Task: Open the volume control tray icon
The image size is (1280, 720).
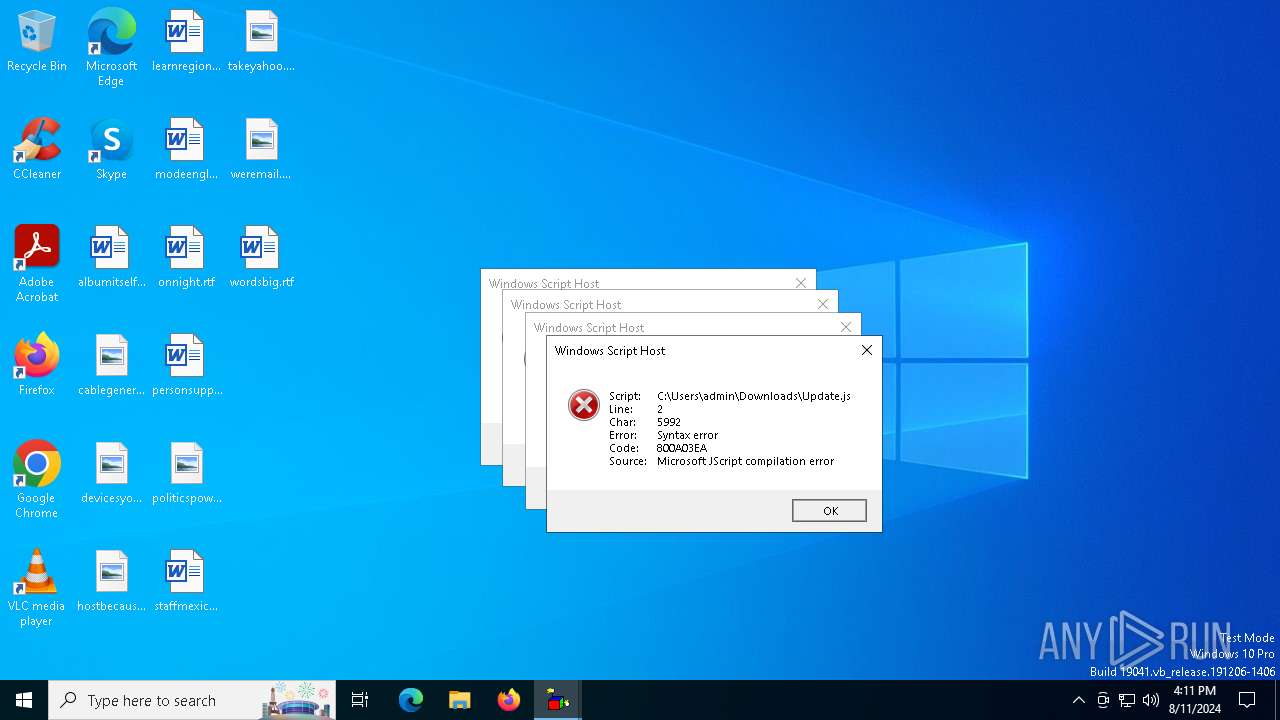Action: [1151, 700]
